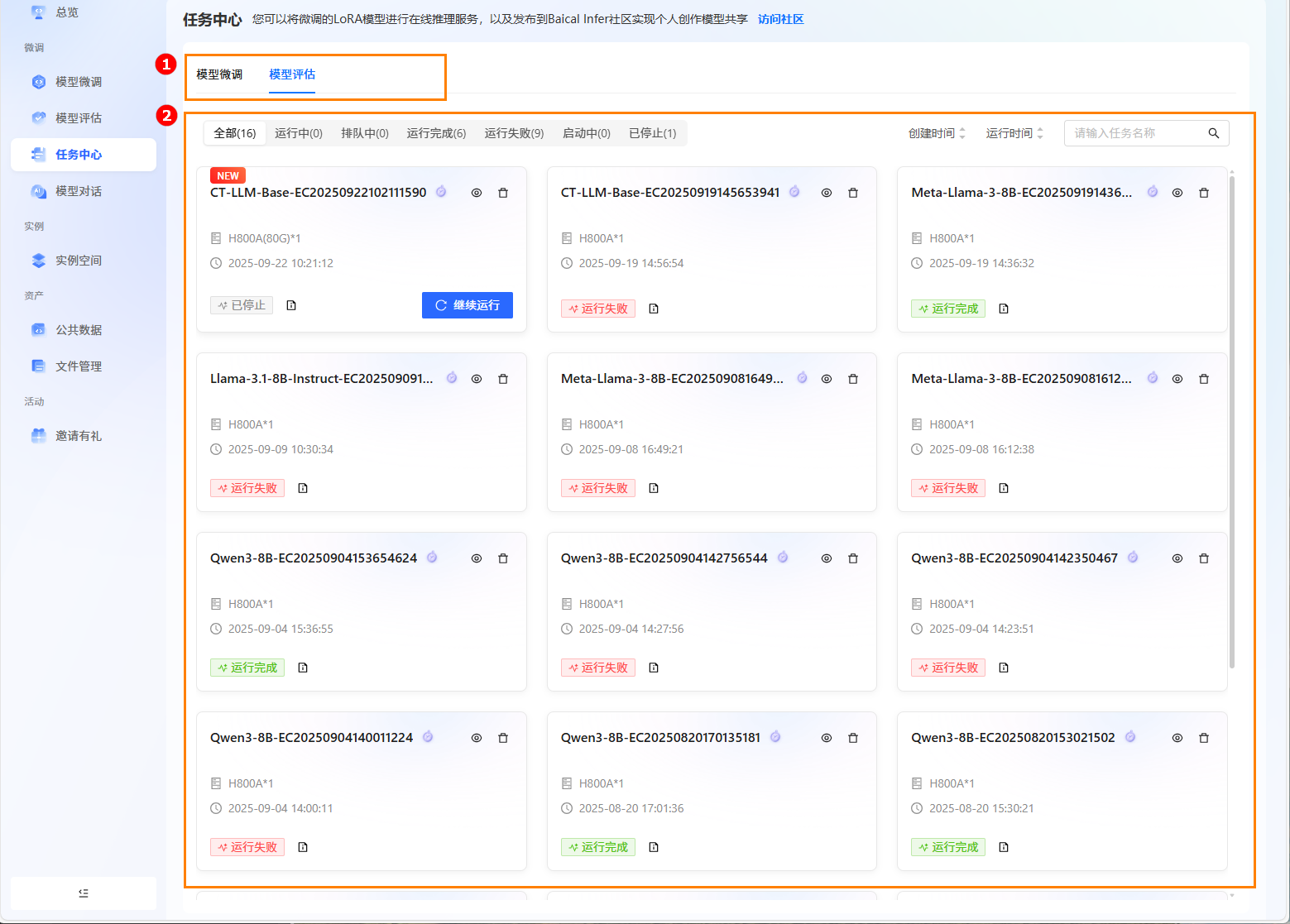The height and width of the screenshot is (924, 1290).
Task: Toggle eye icon for Qwen3-8B-EC20250904142350467
Action: [x=1177, y=558]
